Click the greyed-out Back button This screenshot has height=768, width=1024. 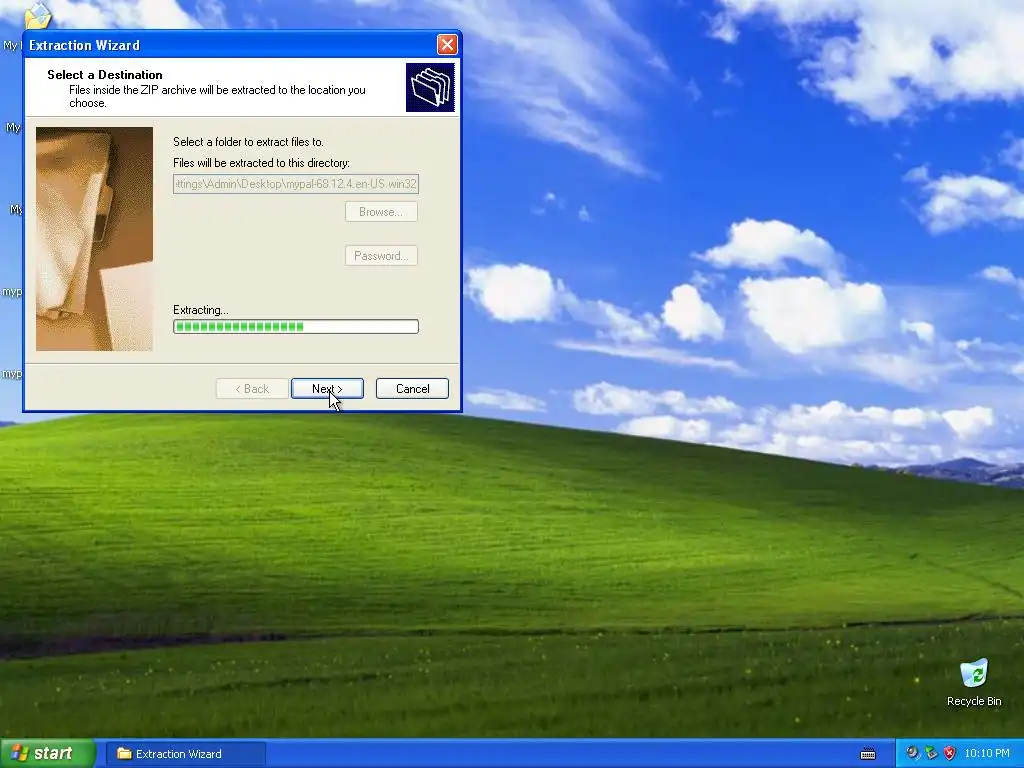252,389
